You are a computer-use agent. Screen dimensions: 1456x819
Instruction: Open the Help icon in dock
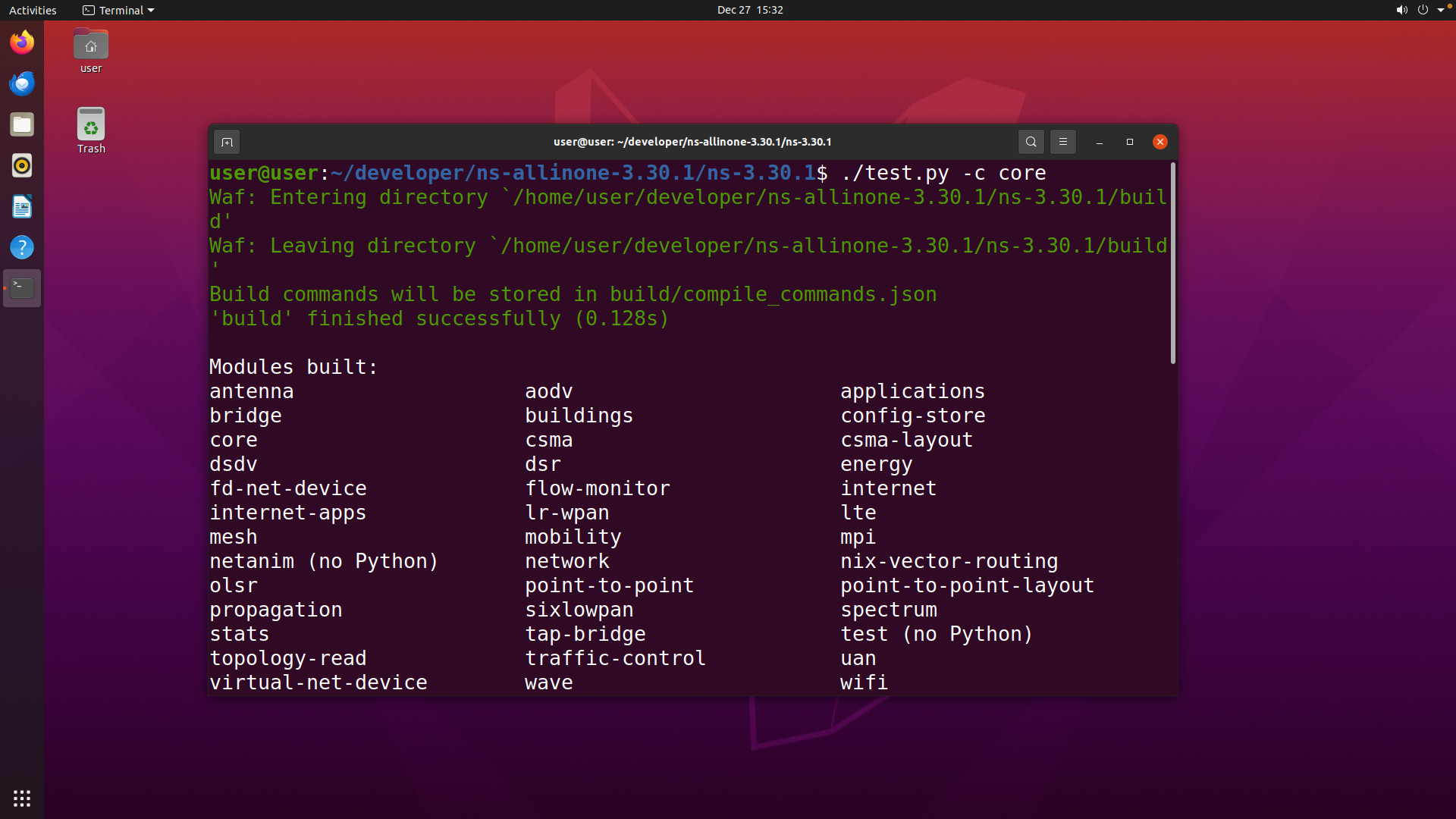click(x=22, y=247)
